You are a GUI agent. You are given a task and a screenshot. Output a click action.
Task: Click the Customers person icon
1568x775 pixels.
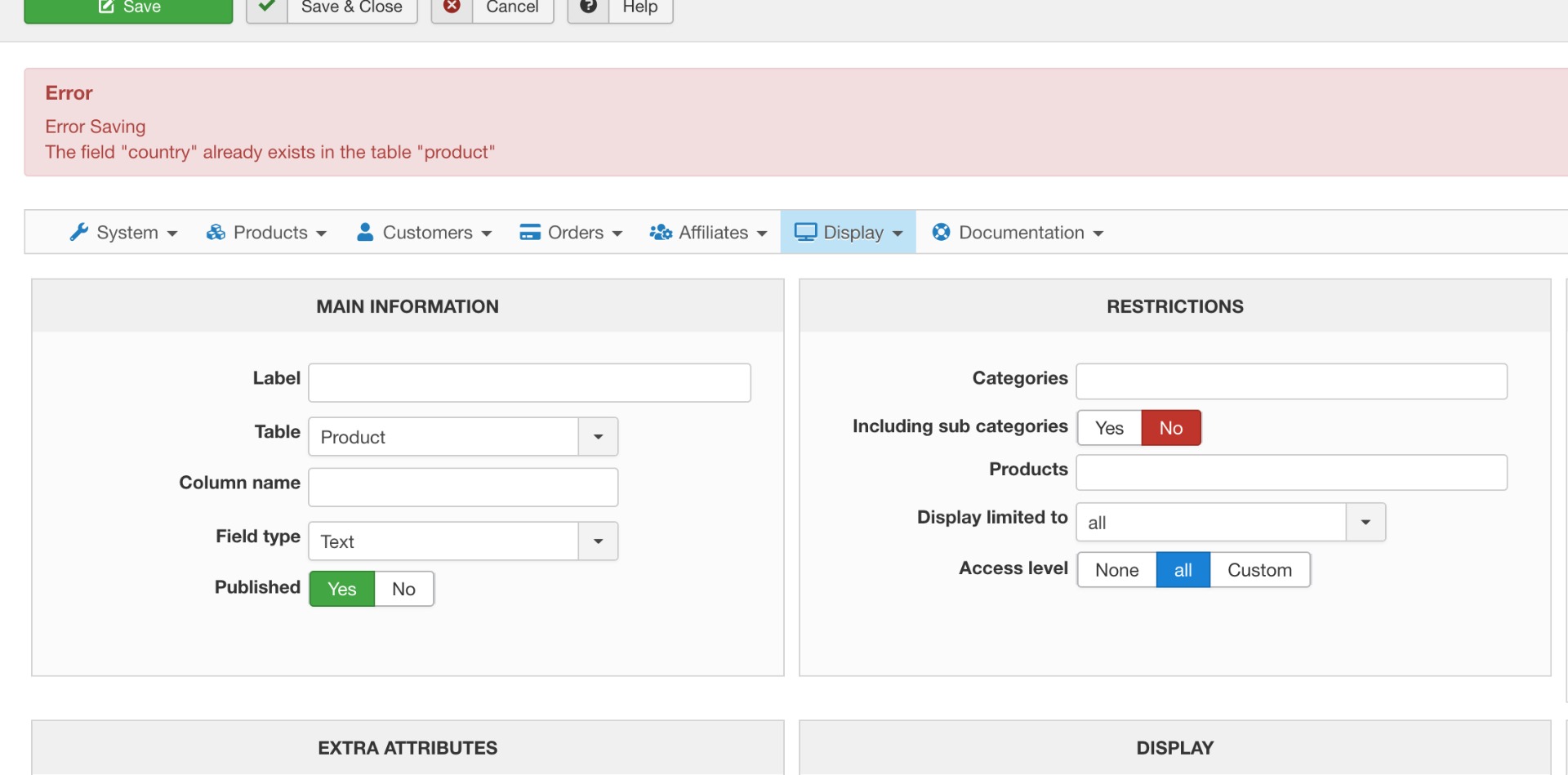[x=365, y=232]
